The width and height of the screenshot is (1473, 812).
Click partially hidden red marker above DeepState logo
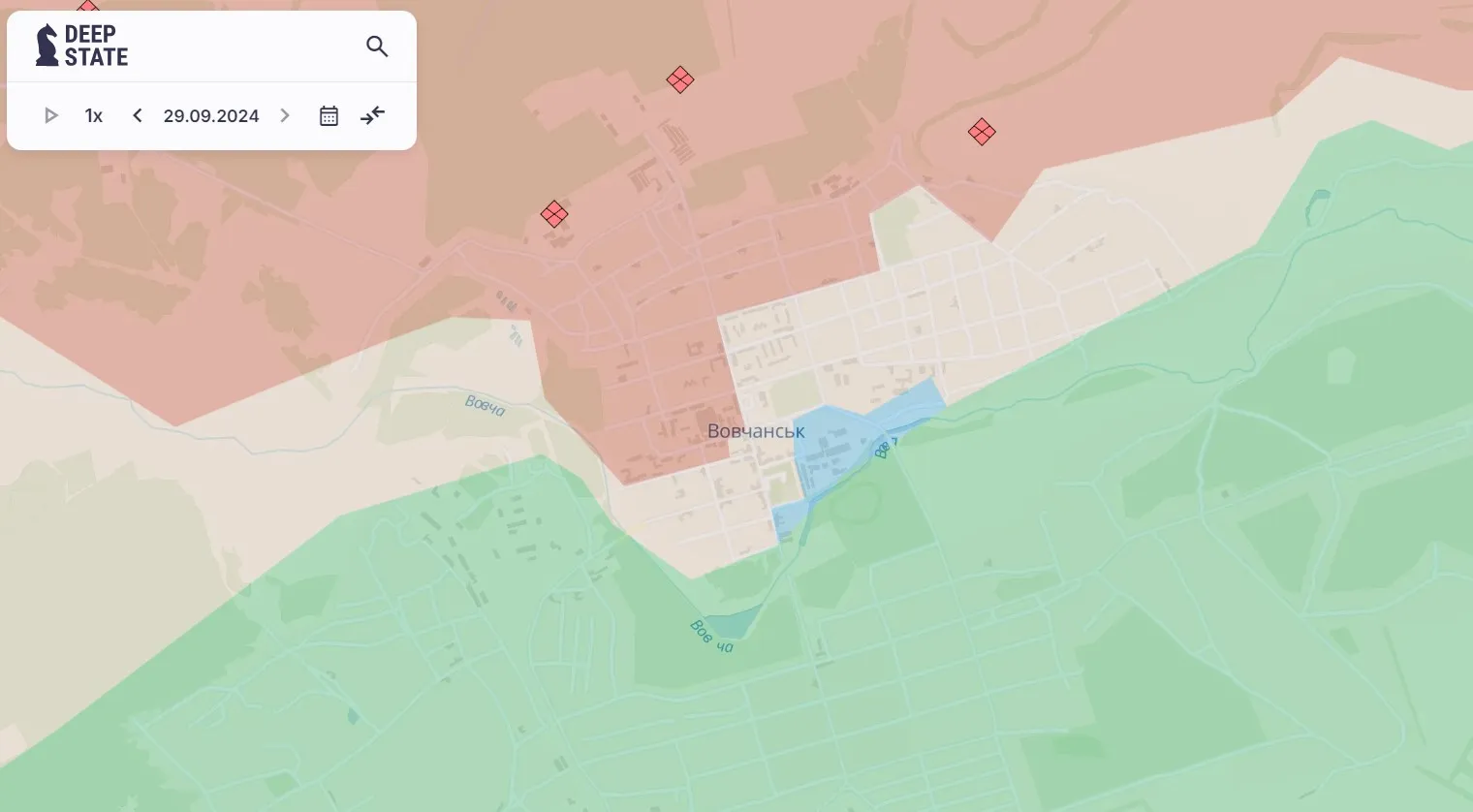pos(88,8)
